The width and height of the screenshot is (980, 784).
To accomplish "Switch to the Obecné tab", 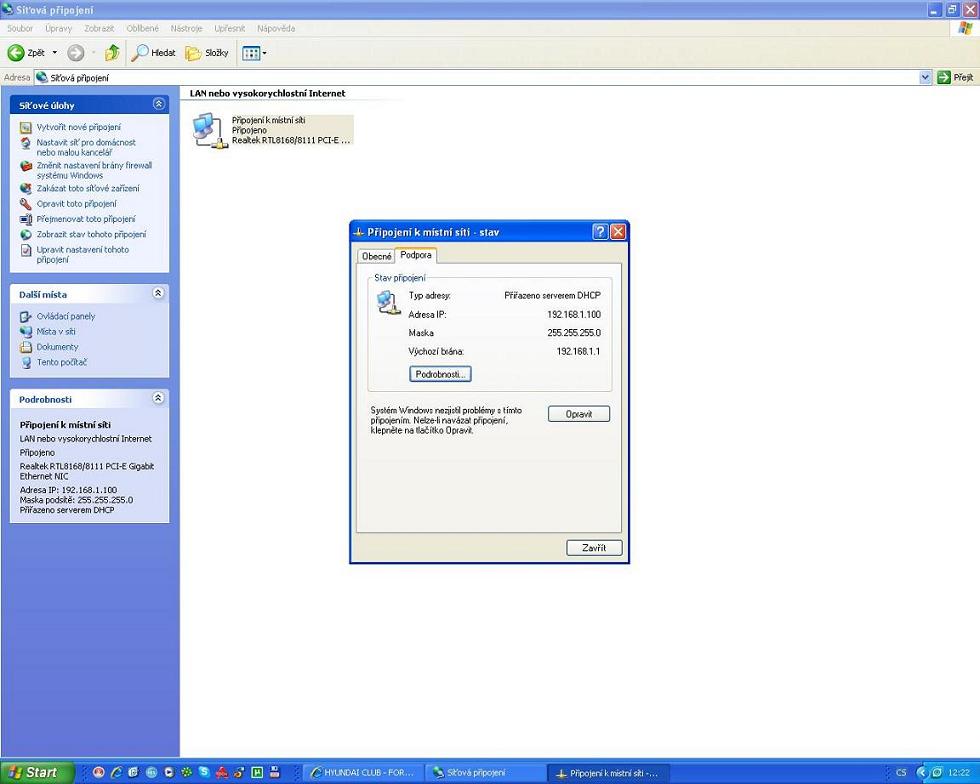I will [376, 256].
